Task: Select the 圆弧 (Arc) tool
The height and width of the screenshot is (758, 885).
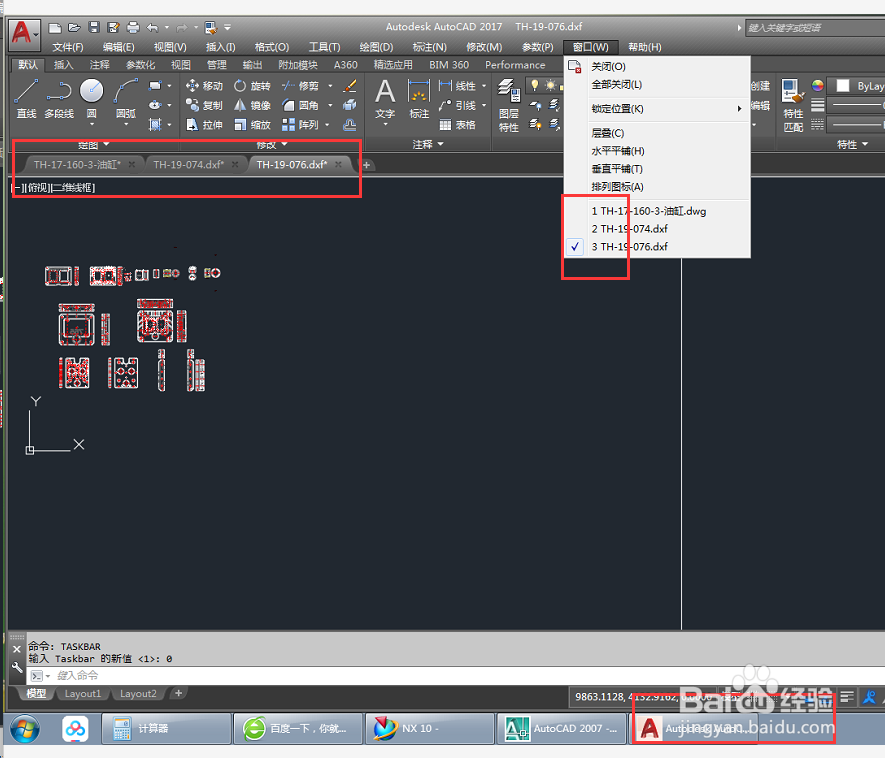Action: pos(125,99)
